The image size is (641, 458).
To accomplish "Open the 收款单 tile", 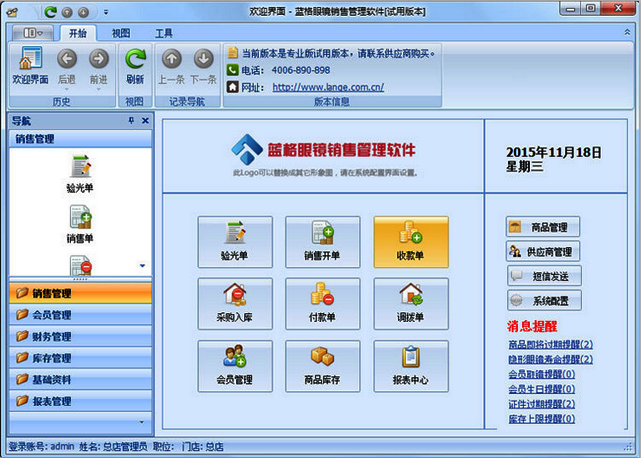I will pyautogui.click(x=411, y=242).
